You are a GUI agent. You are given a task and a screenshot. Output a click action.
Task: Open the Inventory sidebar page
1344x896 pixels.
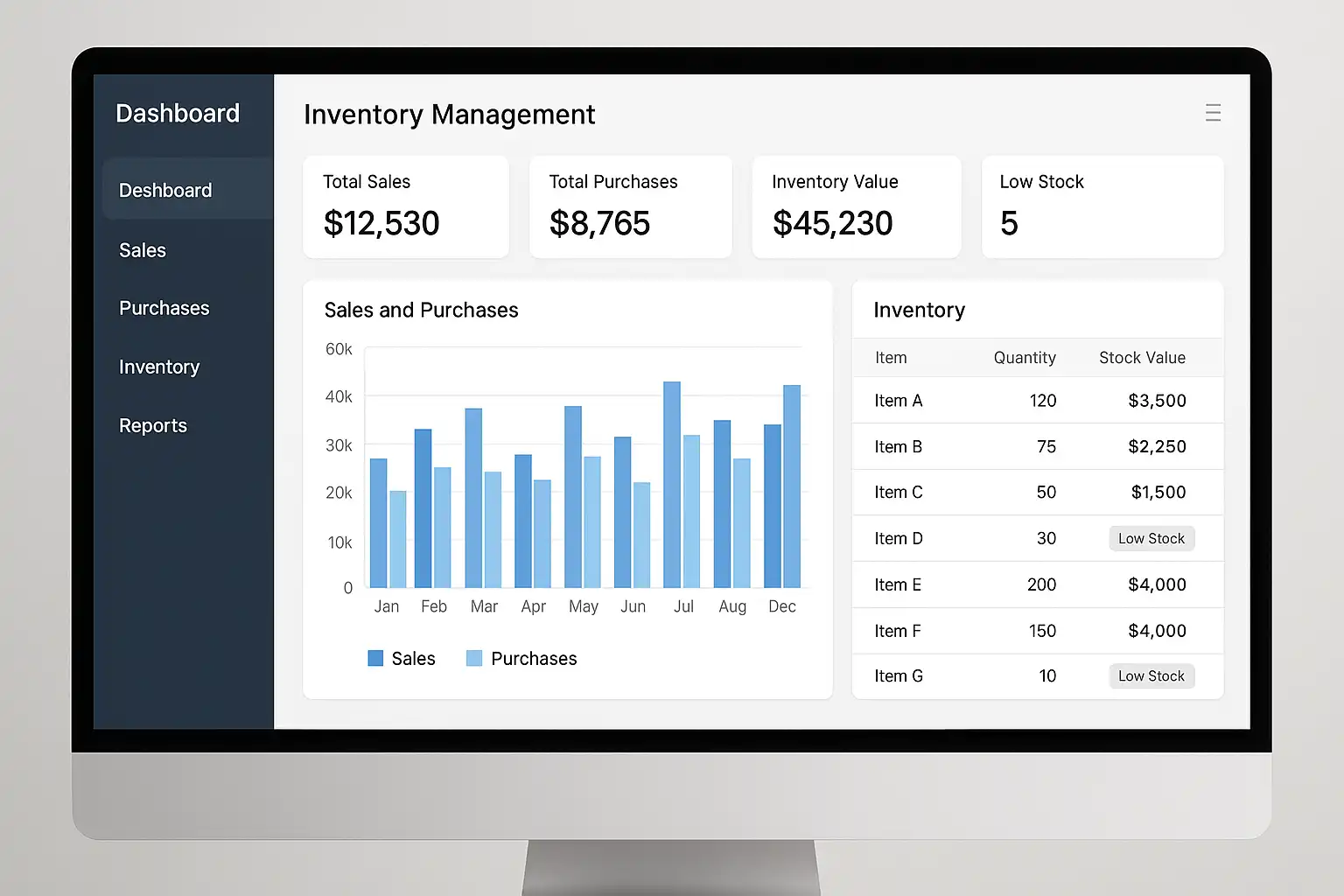pos(159,367)
